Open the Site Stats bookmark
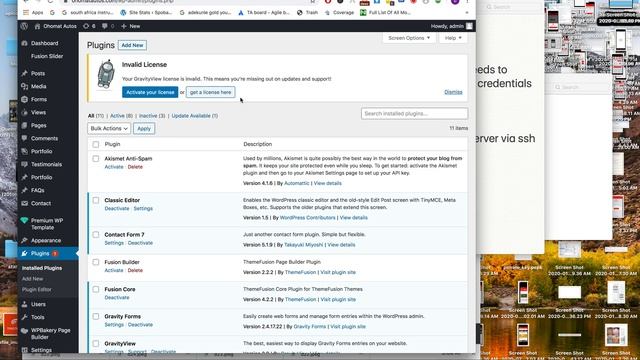The width and height of the screenshot is (640, 360). tap(146, 13)
